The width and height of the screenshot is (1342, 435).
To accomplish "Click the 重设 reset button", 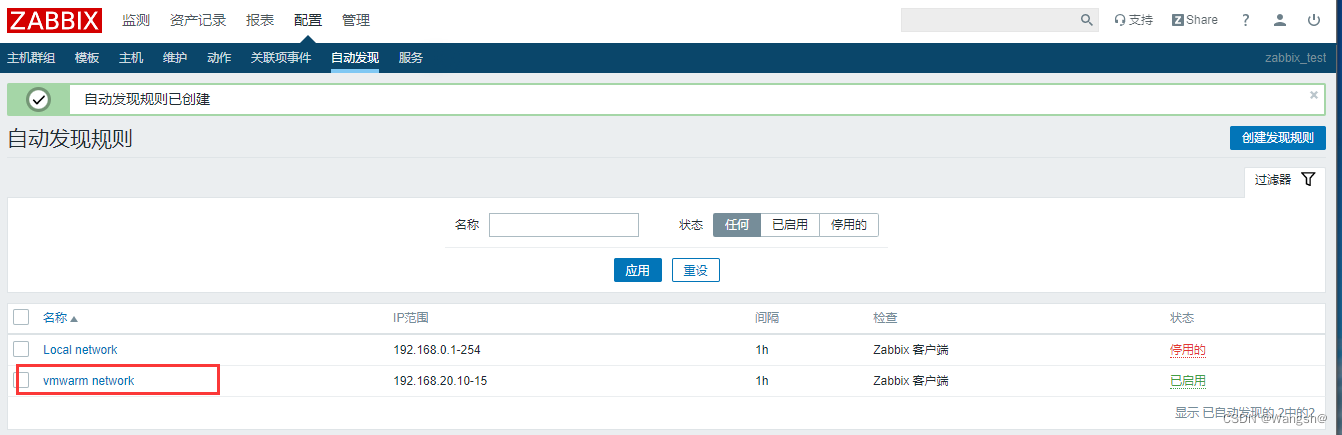I will pos(696,270).
